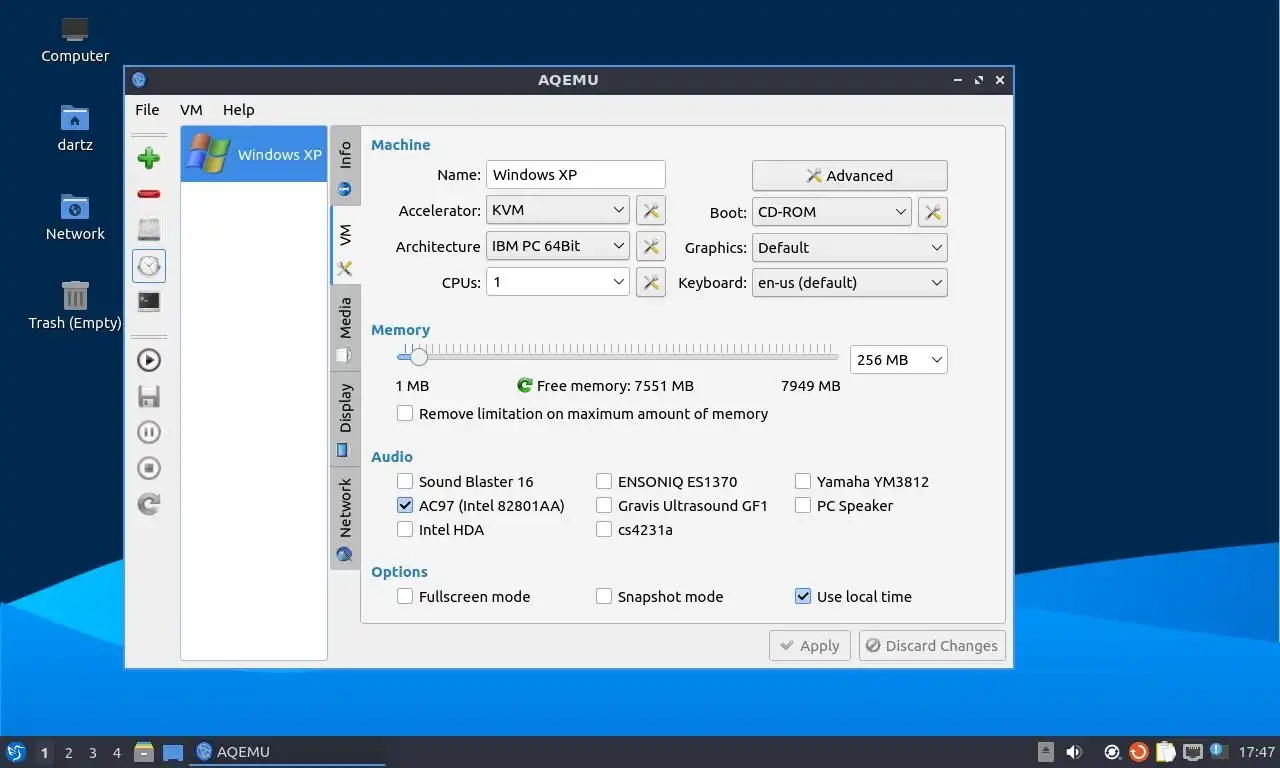Switch to the Media side tab

point(345,329)
